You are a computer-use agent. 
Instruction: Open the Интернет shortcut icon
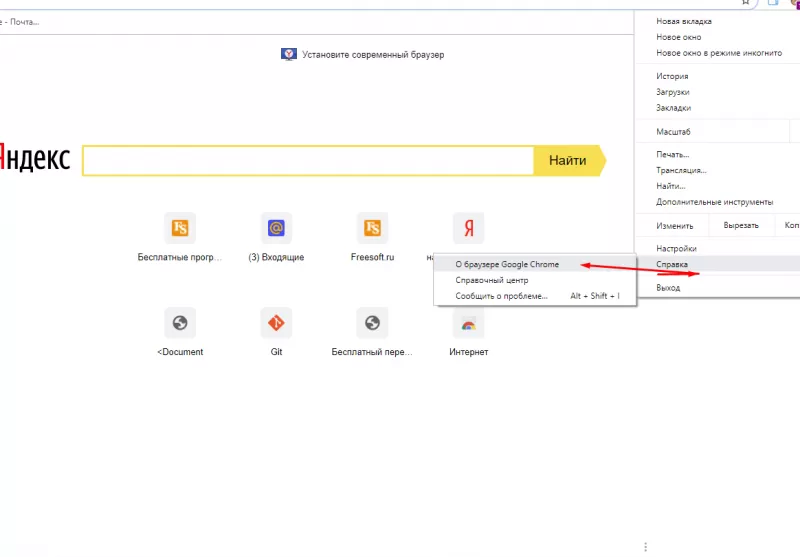pos(468,322)
